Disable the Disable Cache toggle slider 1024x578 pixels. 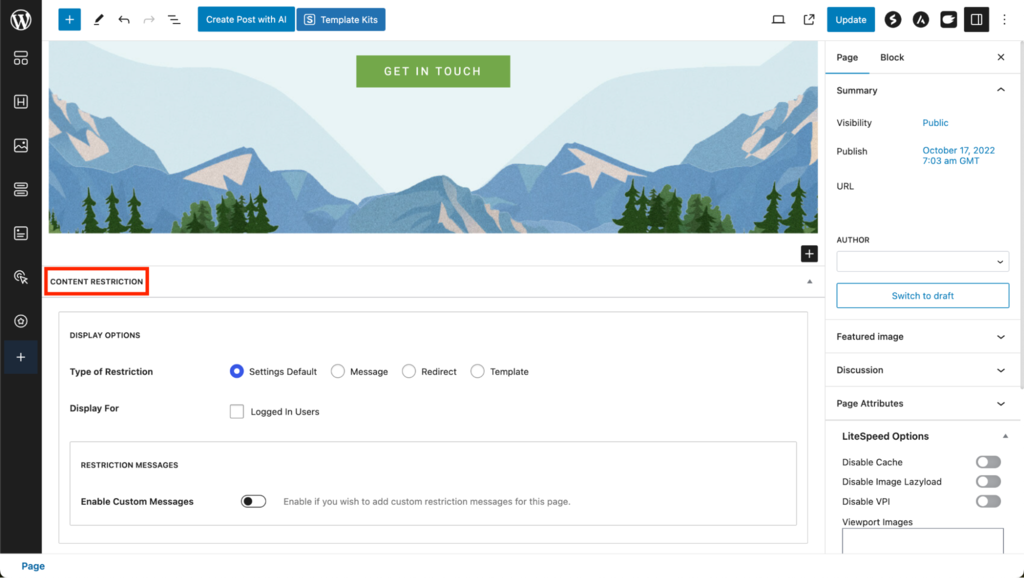(x=988, y=461)
